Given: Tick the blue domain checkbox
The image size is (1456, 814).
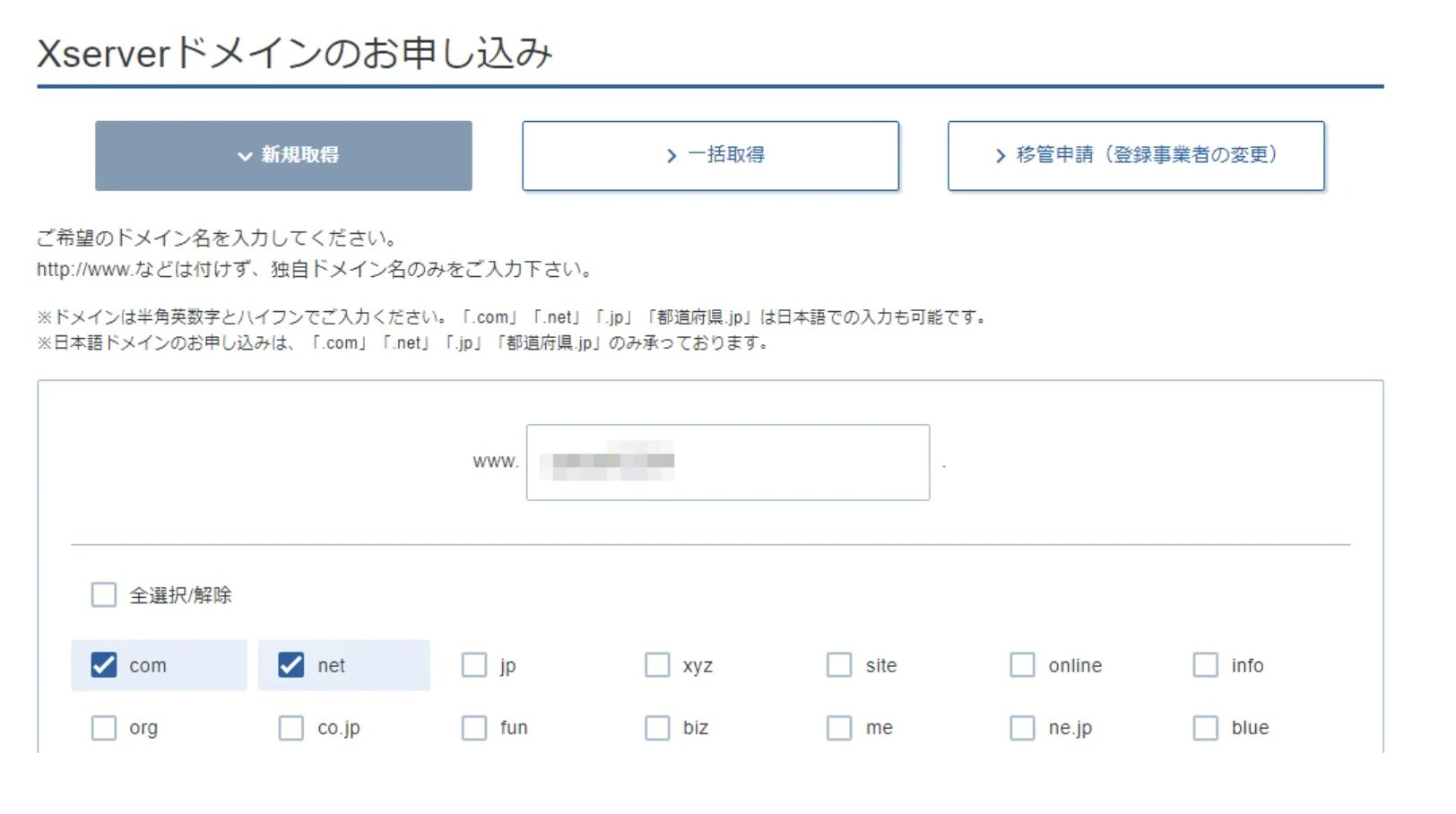Looking at the screenshot, I should tap(1206, 728).
